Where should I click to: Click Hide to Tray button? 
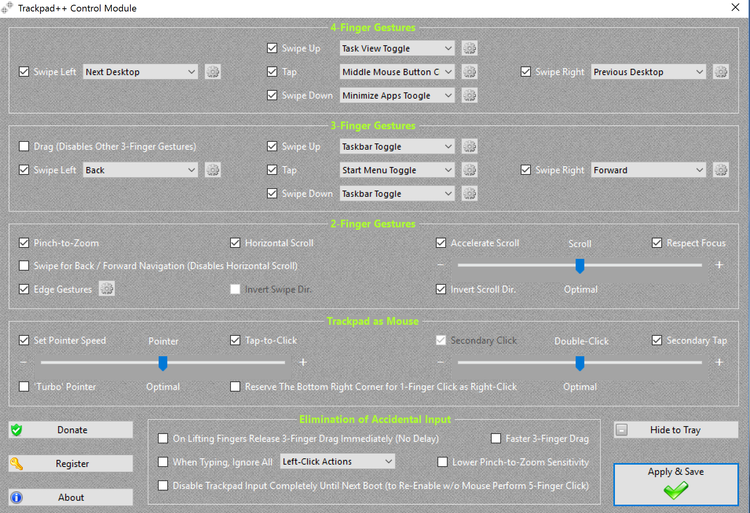click(676, 429)
